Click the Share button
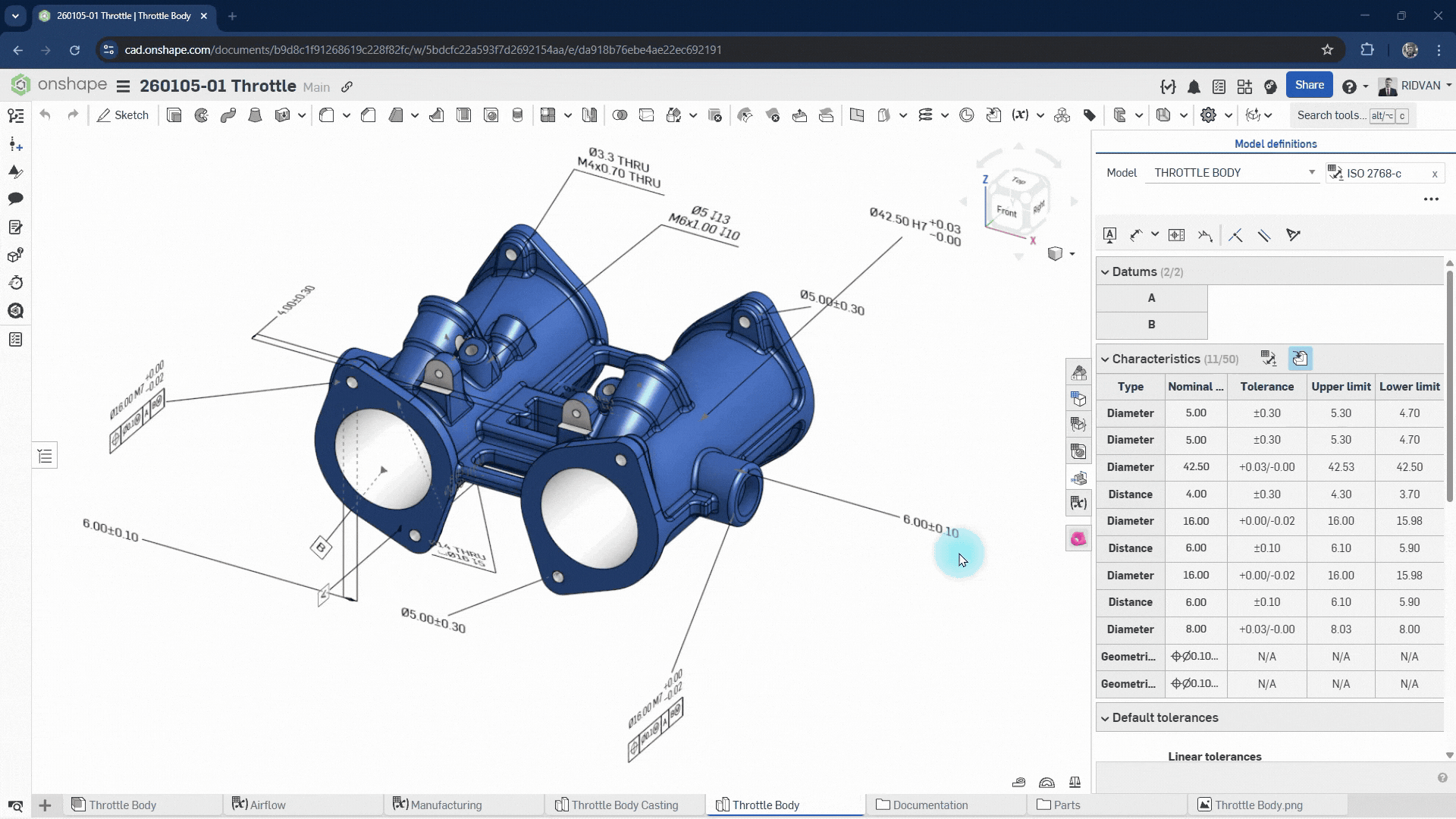 [1309, 85]
